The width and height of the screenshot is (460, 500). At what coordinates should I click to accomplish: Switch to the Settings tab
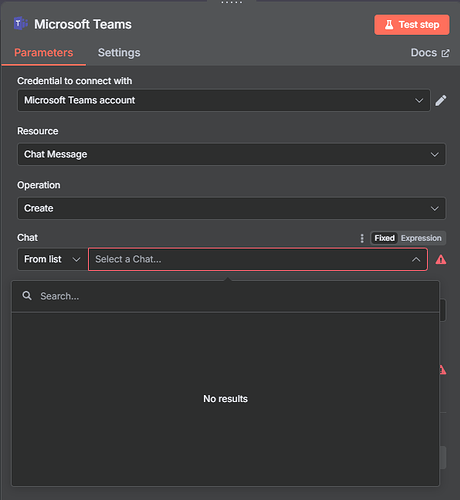(119, 53)
